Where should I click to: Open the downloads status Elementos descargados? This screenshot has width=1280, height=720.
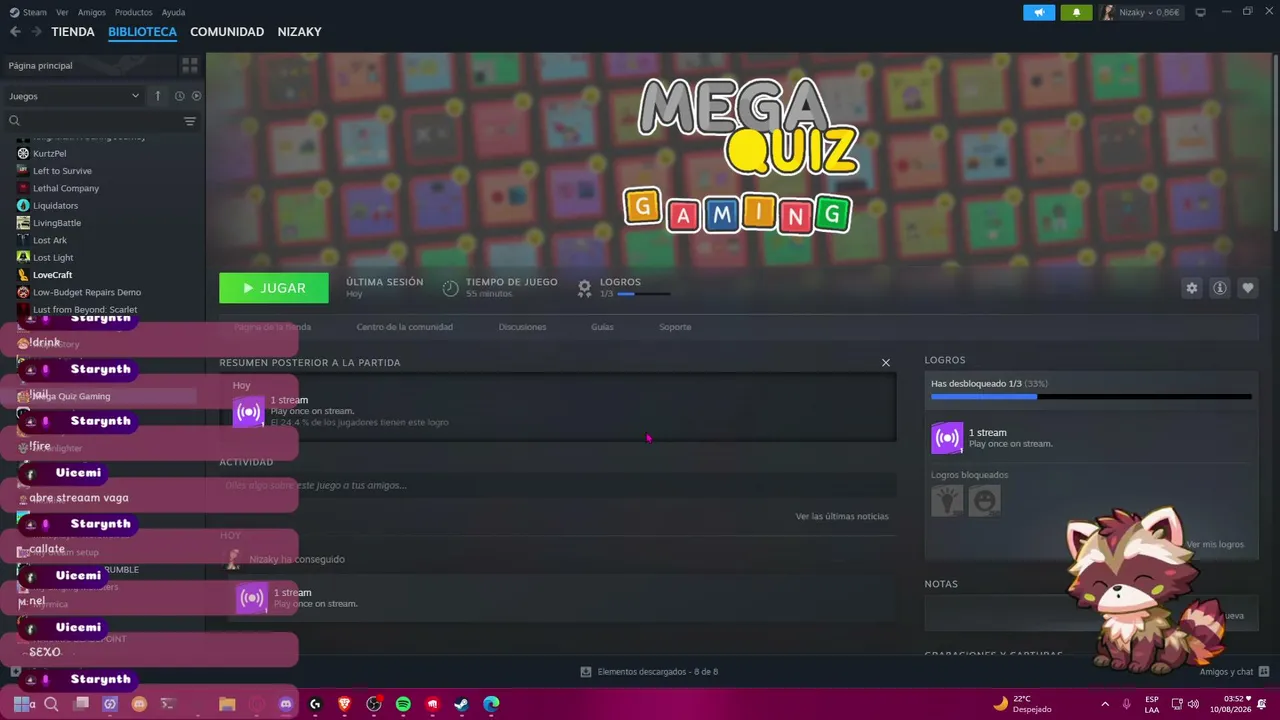(x=649, y=672)
